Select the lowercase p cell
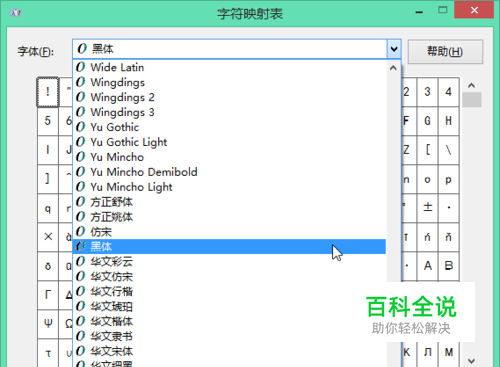The height and width of the screenshot is (367, 500). coord(449,179)
